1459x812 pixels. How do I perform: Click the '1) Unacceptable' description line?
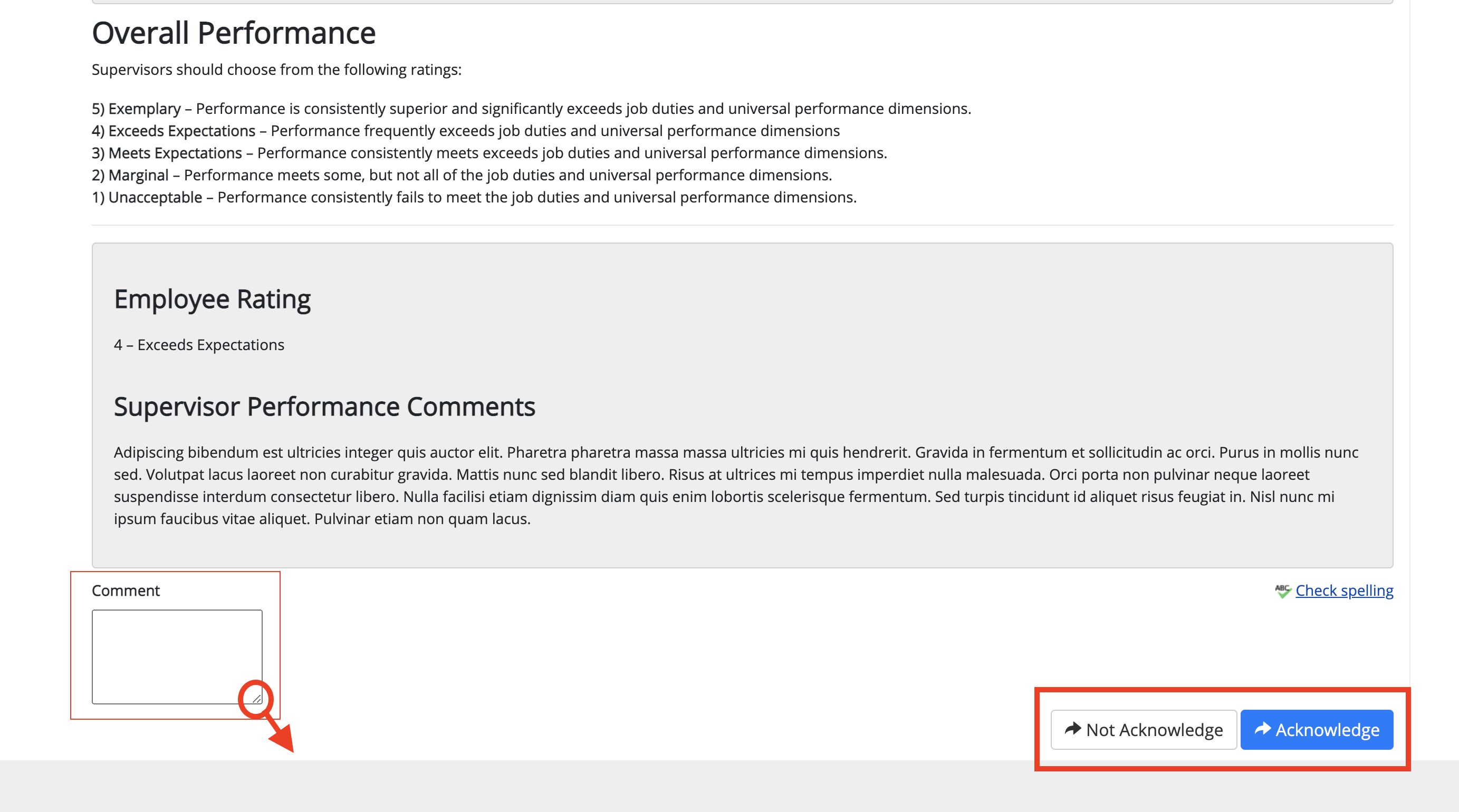474,197
